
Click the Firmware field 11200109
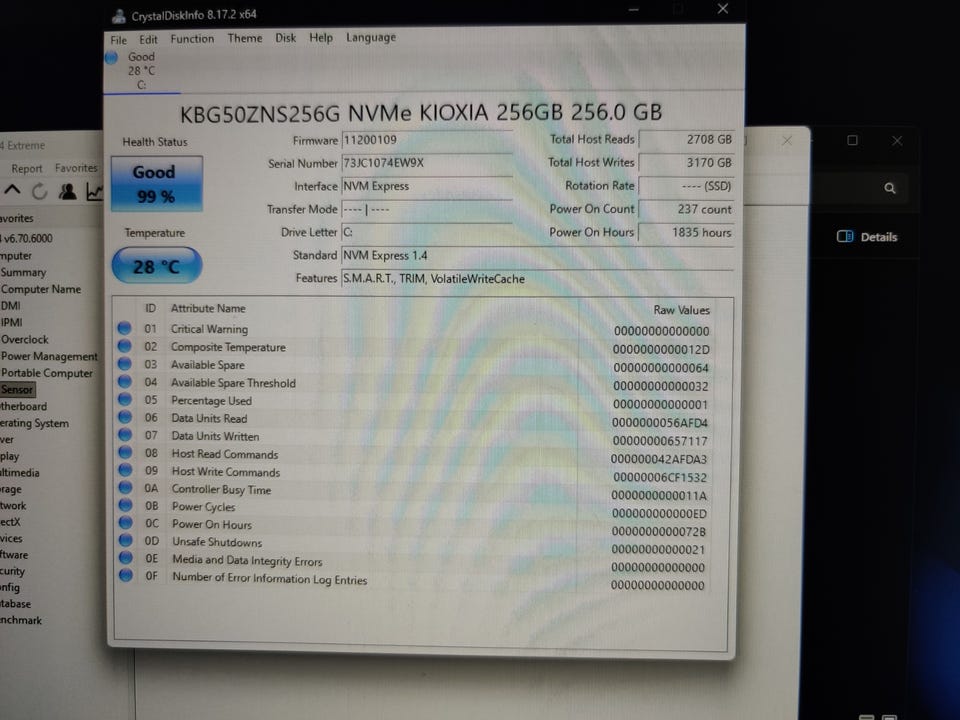tap(427, 140)
